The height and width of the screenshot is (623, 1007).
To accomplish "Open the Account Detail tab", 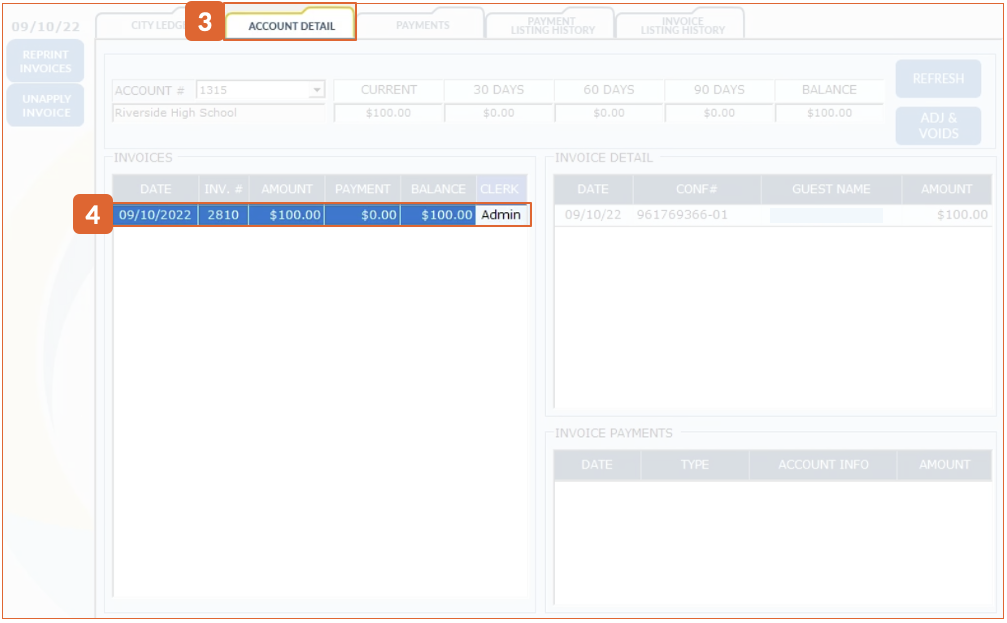I will pos(290,25).
